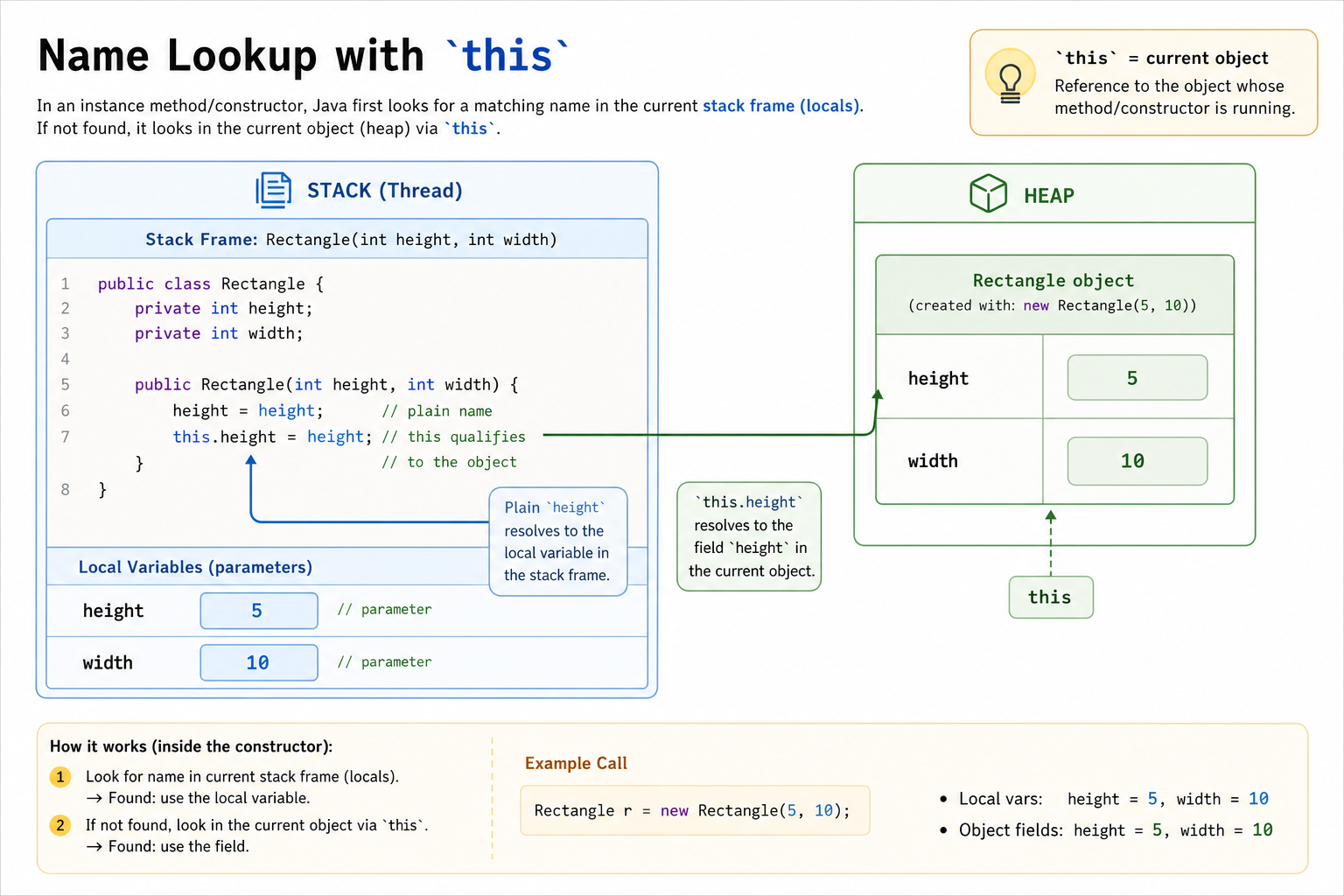Click the green "this" reference box under the heap

(x=1051, y=598)
